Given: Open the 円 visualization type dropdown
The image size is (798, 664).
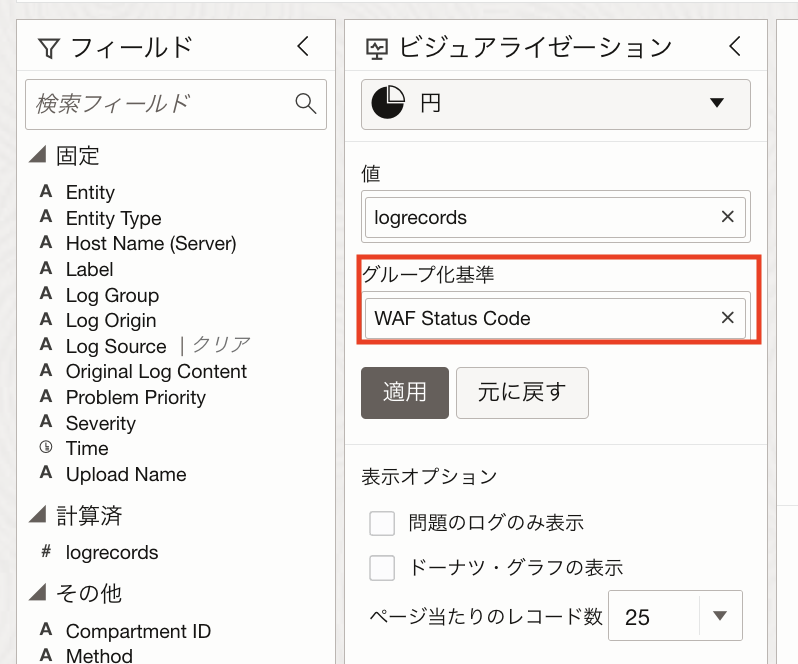Looking at the screenshot, I should tap(716, 103).
